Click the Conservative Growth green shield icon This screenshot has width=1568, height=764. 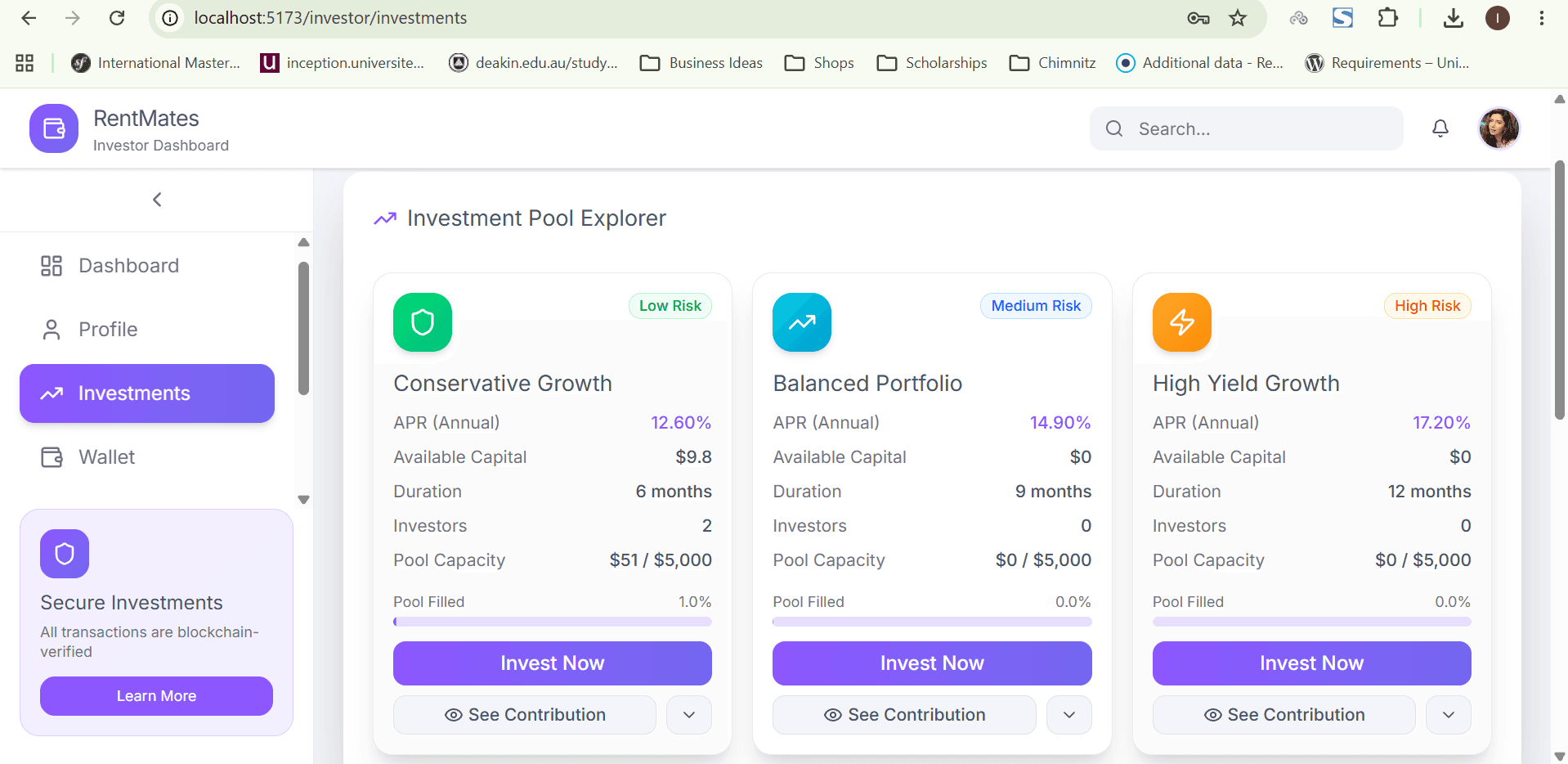(x=423, y=322)
